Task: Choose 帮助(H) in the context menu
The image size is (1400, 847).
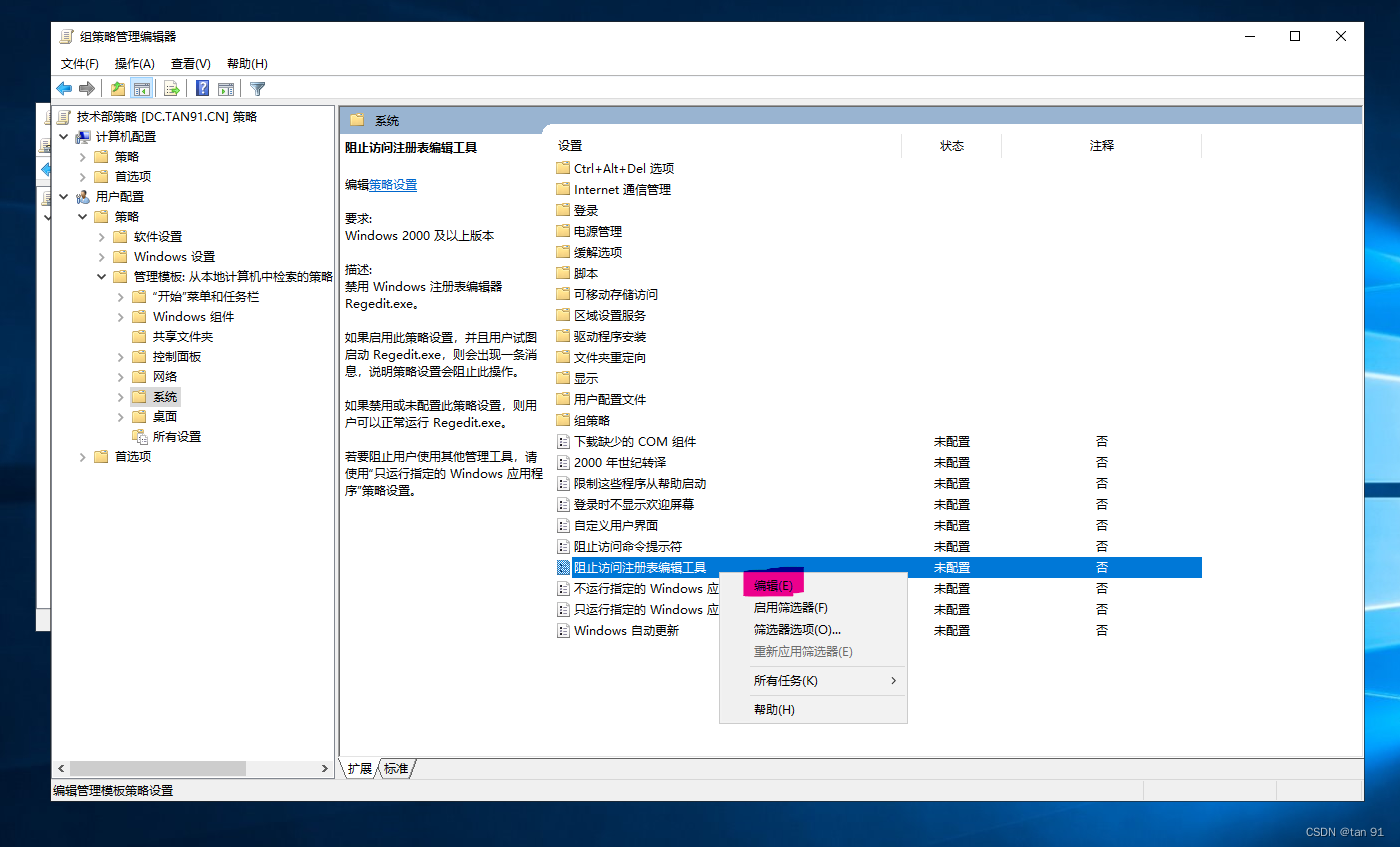Action: click(813, 709)
